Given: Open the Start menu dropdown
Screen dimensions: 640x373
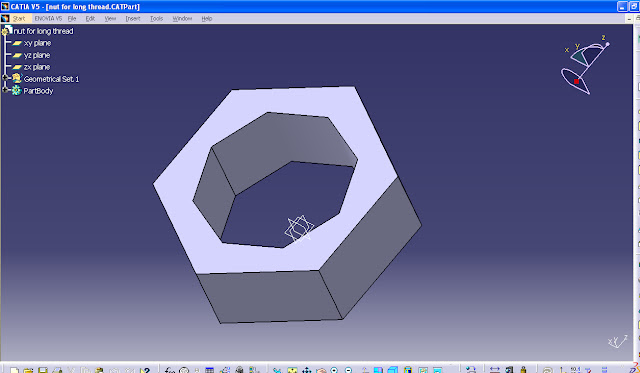Looking at the screenshot, I should coord(19,18).
